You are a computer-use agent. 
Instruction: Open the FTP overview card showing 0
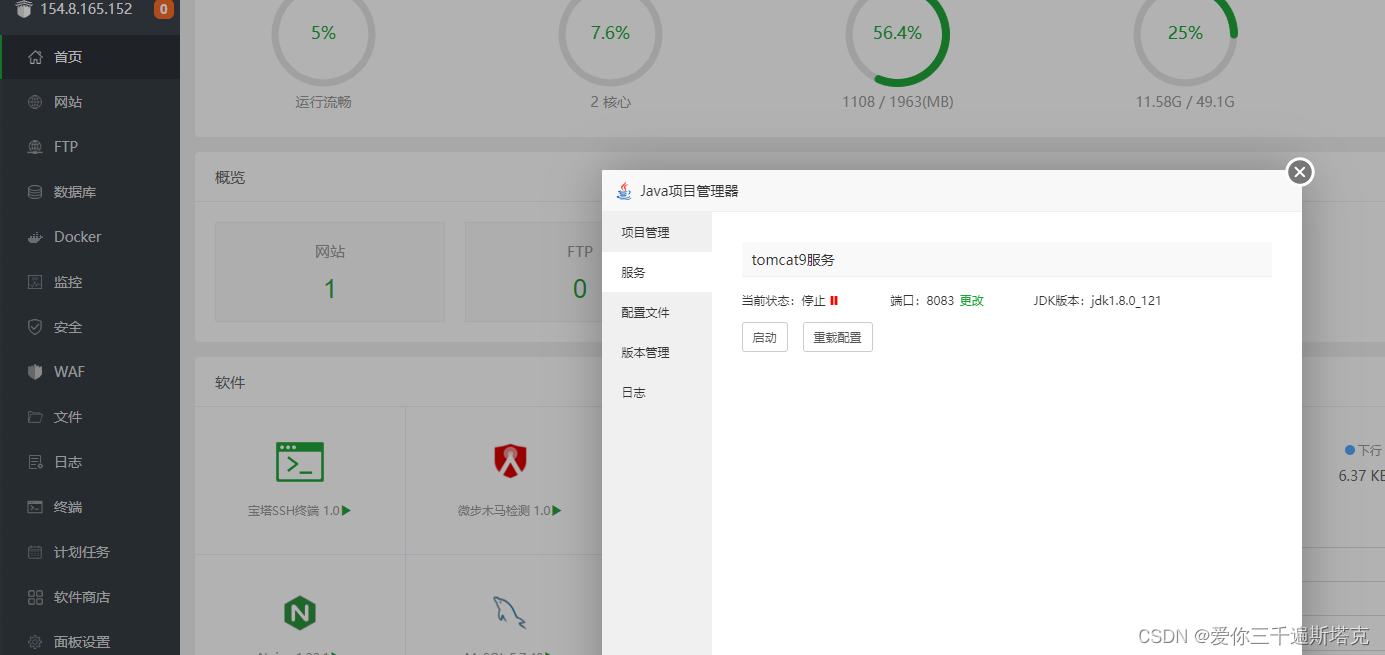(533, 272)
